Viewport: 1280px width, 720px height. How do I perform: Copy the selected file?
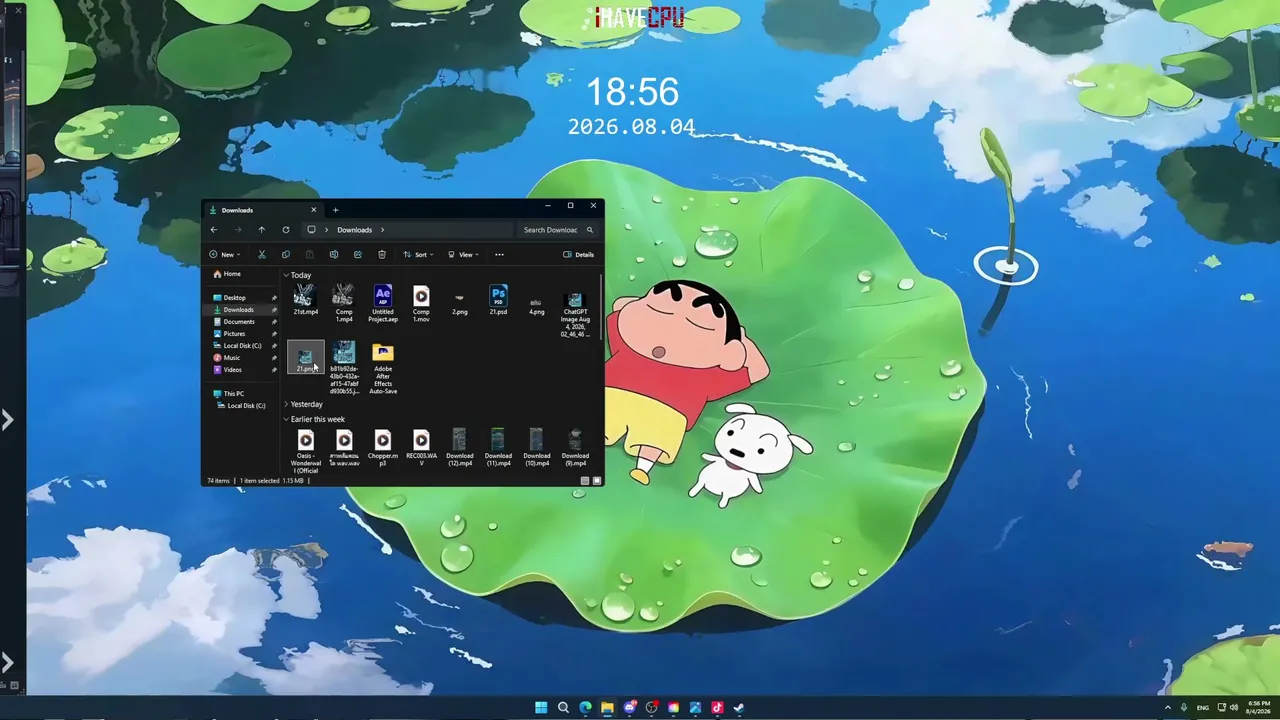pos(286,255)
